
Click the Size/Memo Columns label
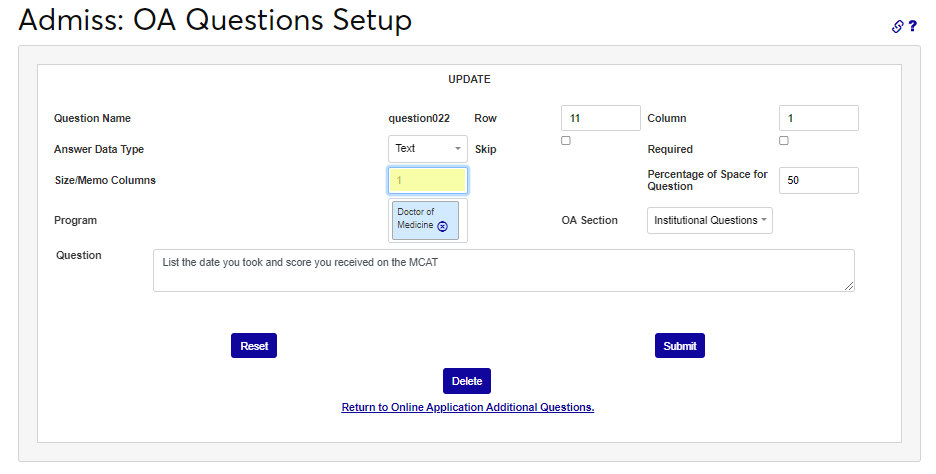point(105,180)
